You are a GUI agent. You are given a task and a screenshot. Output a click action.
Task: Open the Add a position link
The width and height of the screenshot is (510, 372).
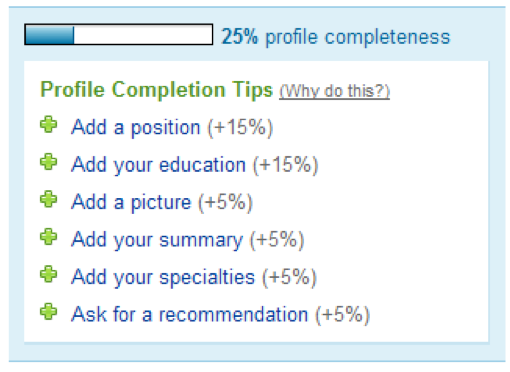(x=136, y=127)
